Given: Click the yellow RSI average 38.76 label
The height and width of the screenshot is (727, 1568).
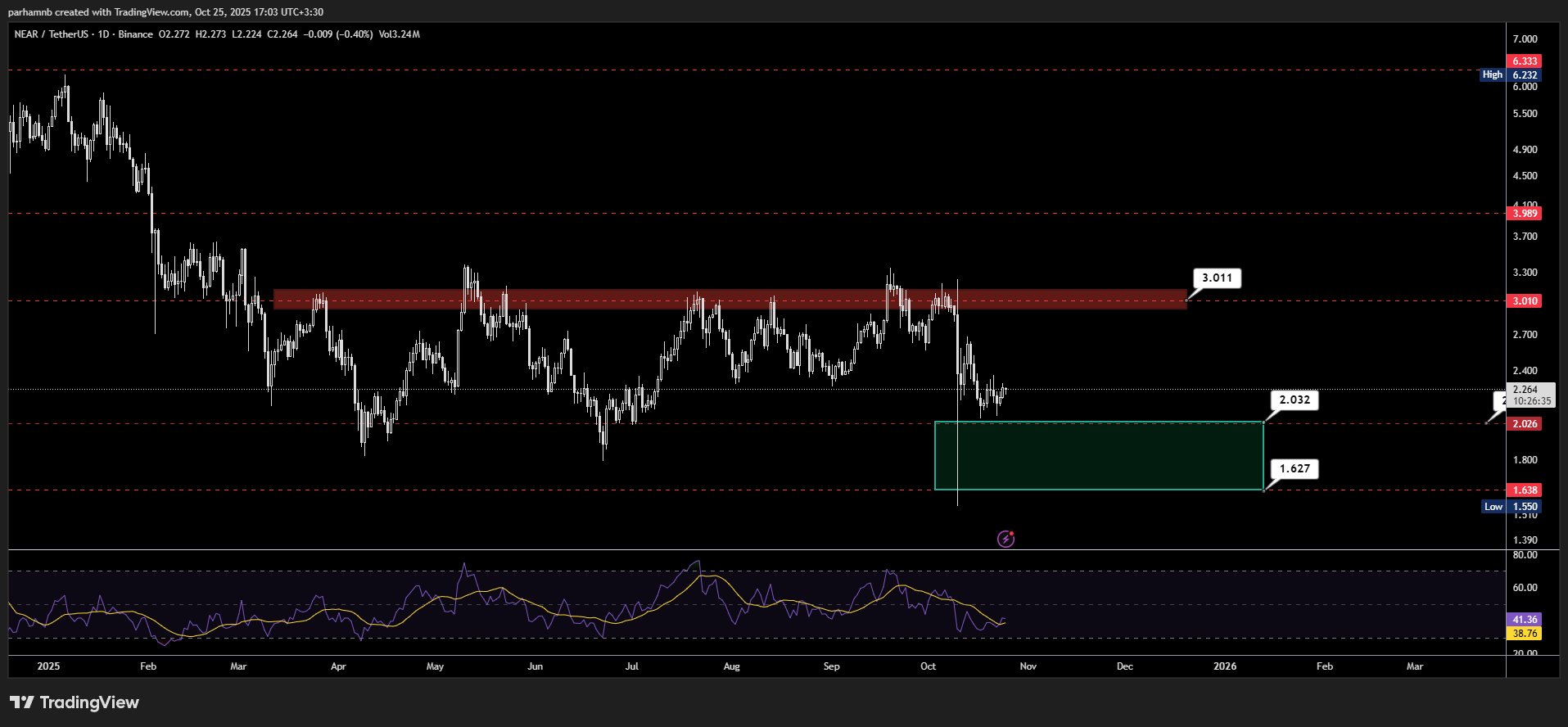Looking at the screenshot, I should tap(1524, 634).
